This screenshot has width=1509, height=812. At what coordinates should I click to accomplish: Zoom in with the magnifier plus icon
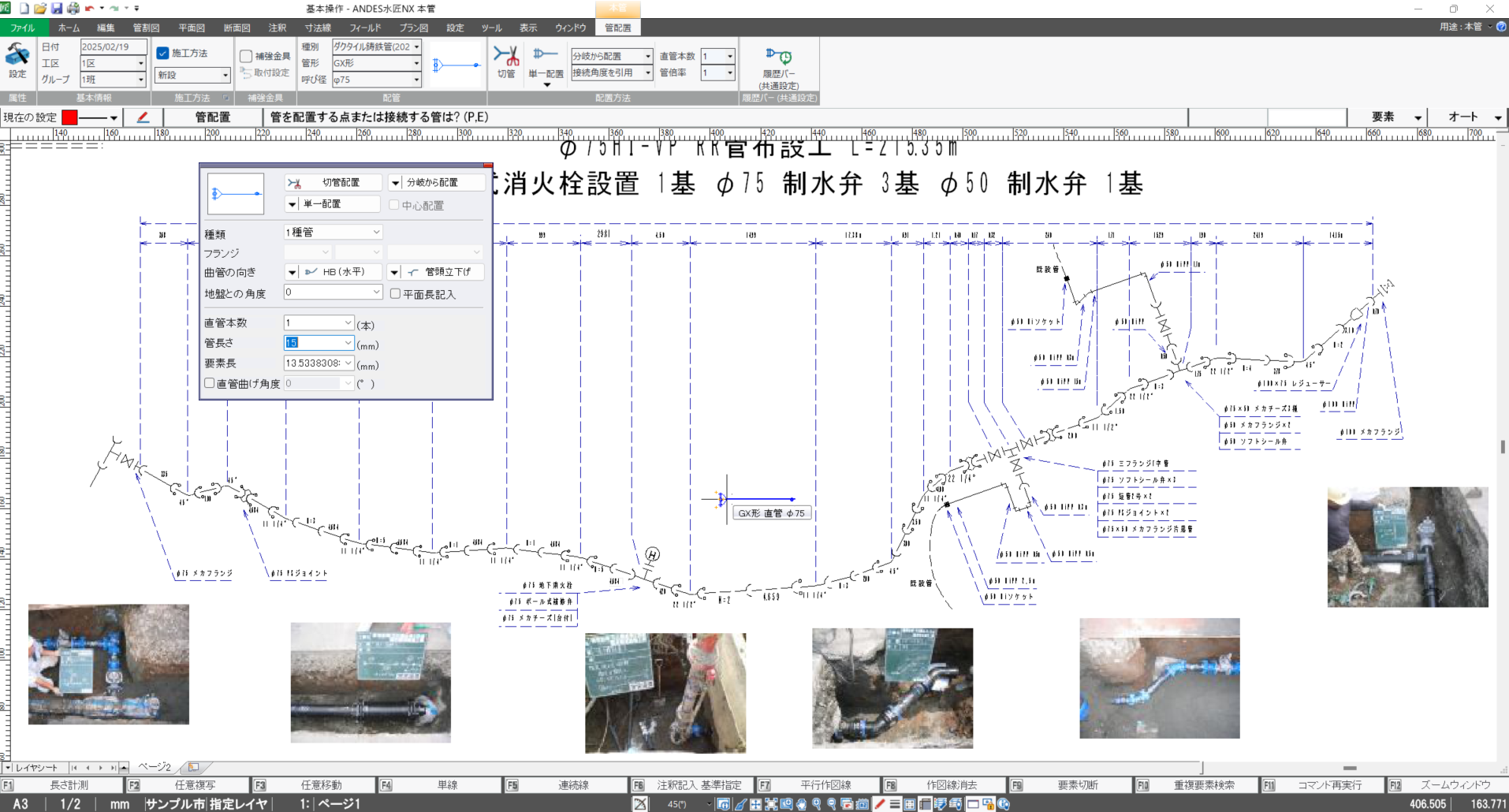click(x=816, y=804)
